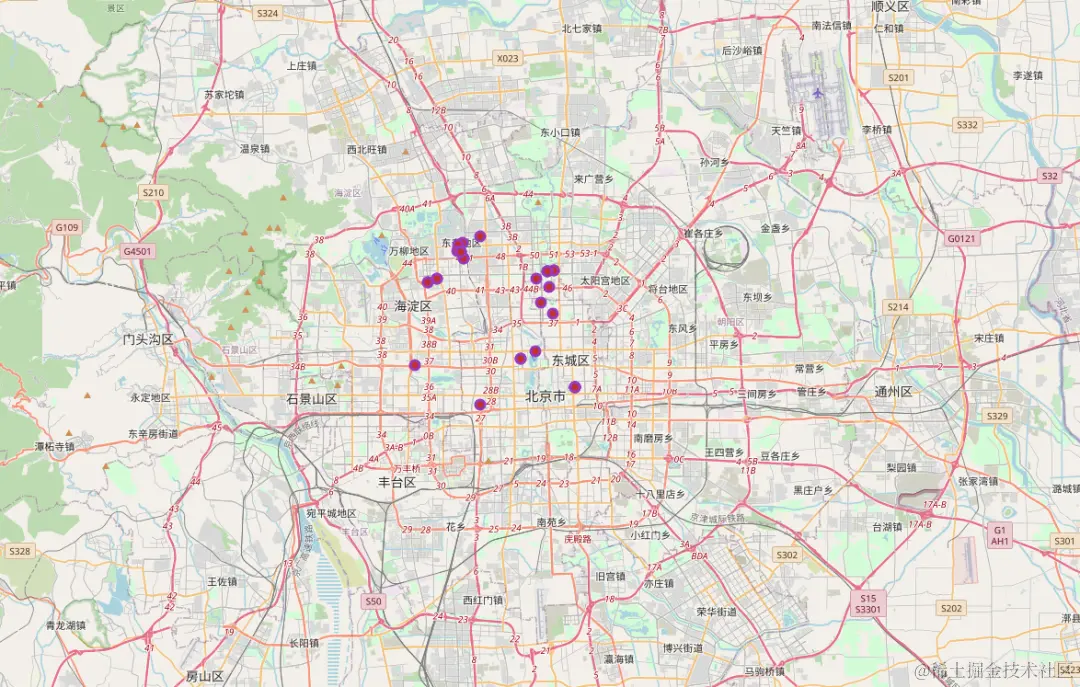Screen dimensions: 1080x687
Task: Click the 长阳镇 town label
Action: pyautogui.click(x=304, y=643)
